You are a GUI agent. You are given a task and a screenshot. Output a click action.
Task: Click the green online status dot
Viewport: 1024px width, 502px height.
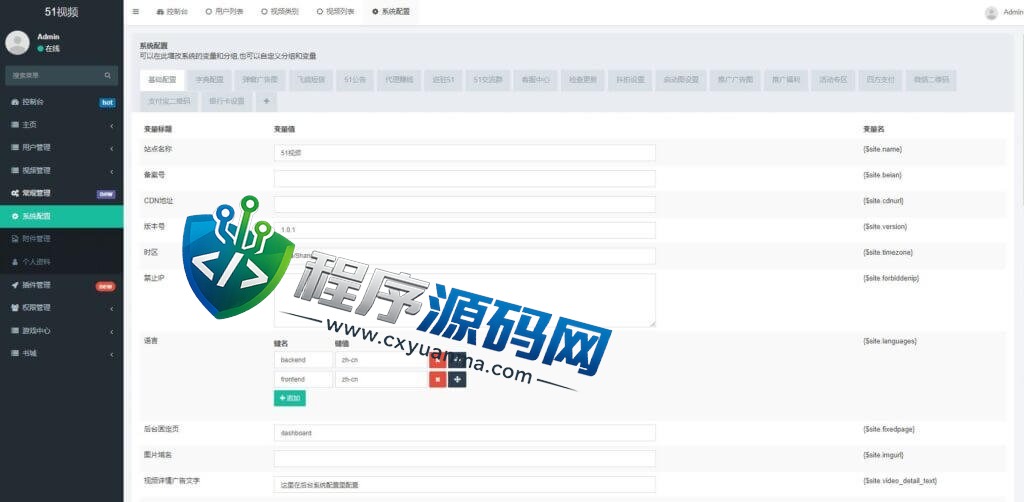40,49
